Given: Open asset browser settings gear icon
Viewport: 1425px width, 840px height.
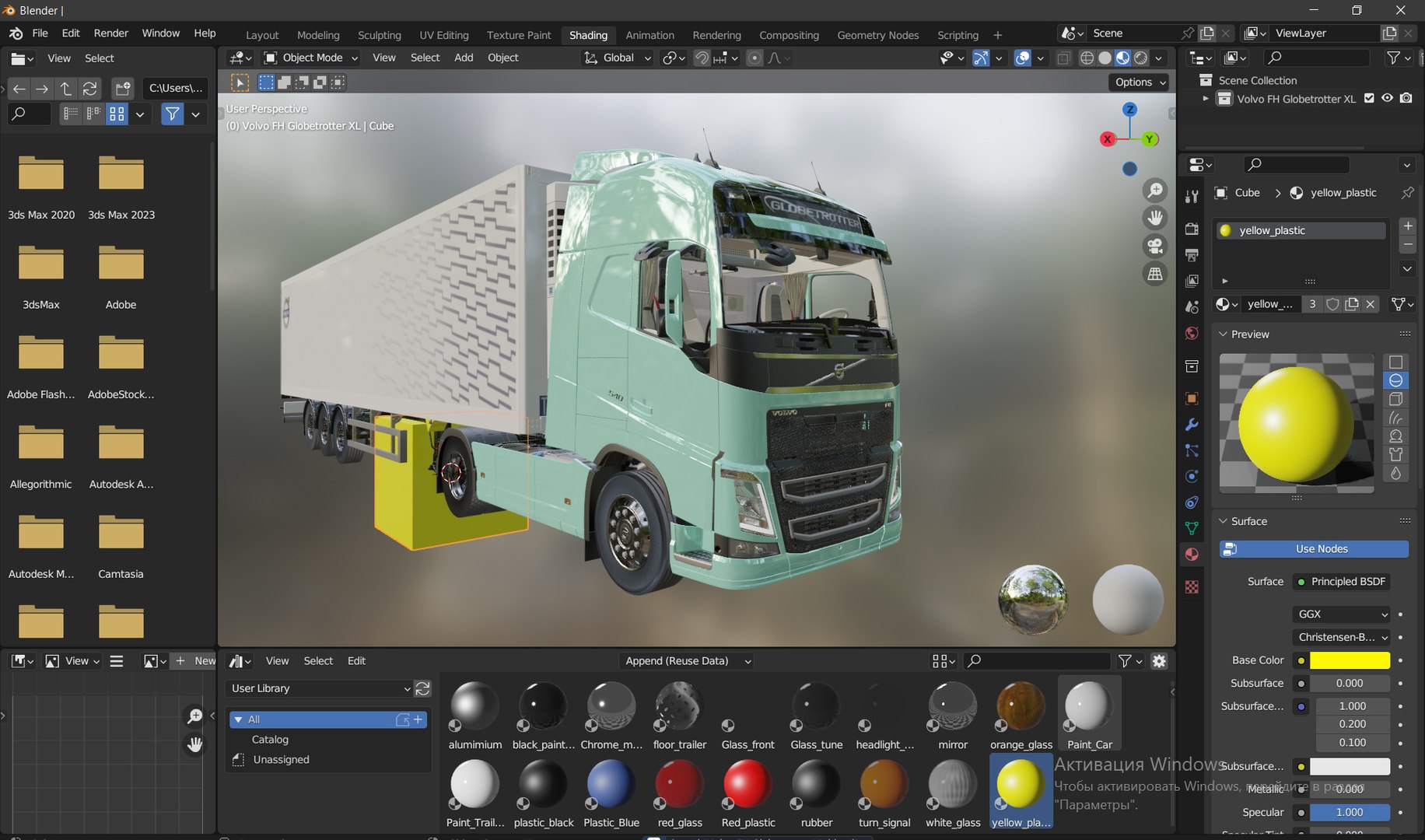Looking at the screenshot, I should pos(1159,661).
